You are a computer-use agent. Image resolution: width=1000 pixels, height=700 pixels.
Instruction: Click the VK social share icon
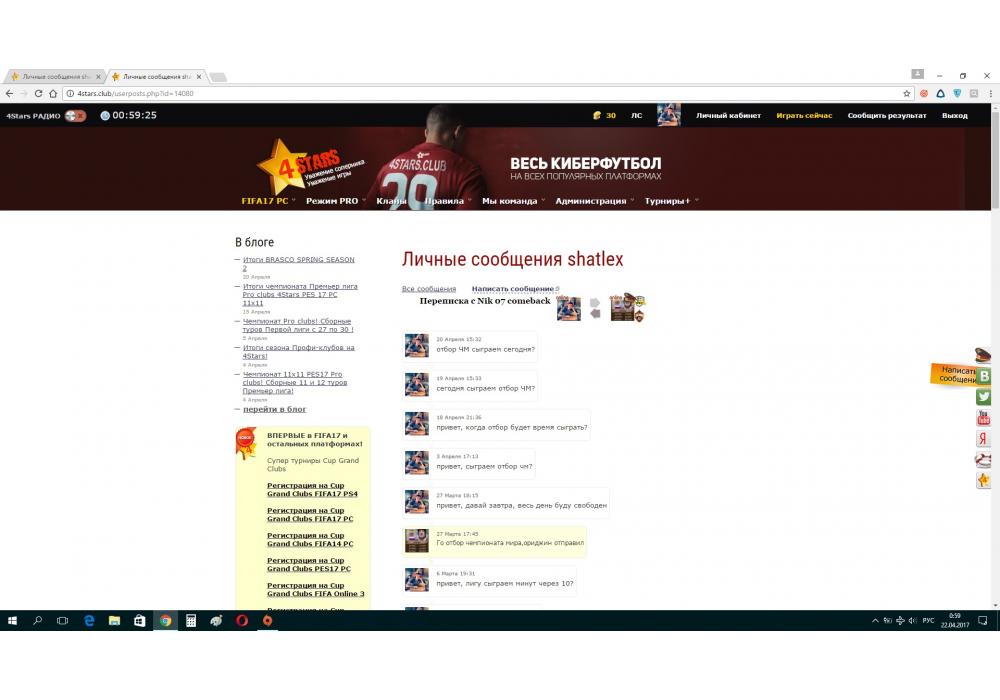(x=984, y=376)
